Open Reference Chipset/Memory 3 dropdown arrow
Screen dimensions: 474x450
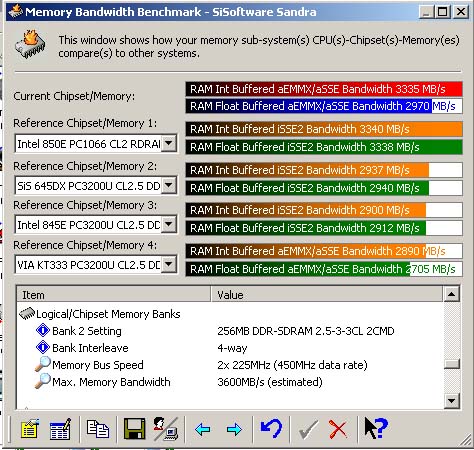tap(169, 225)
